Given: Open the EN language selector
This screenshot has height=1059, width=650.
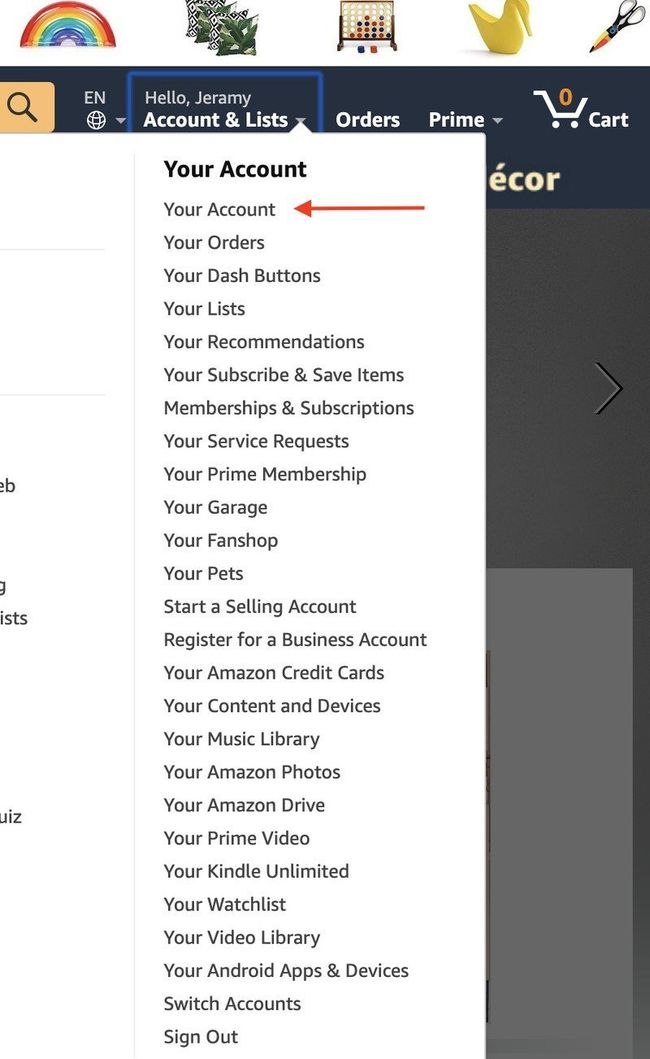Looking at the screenshot, I should pyautogui.click(x=94, y=97).
